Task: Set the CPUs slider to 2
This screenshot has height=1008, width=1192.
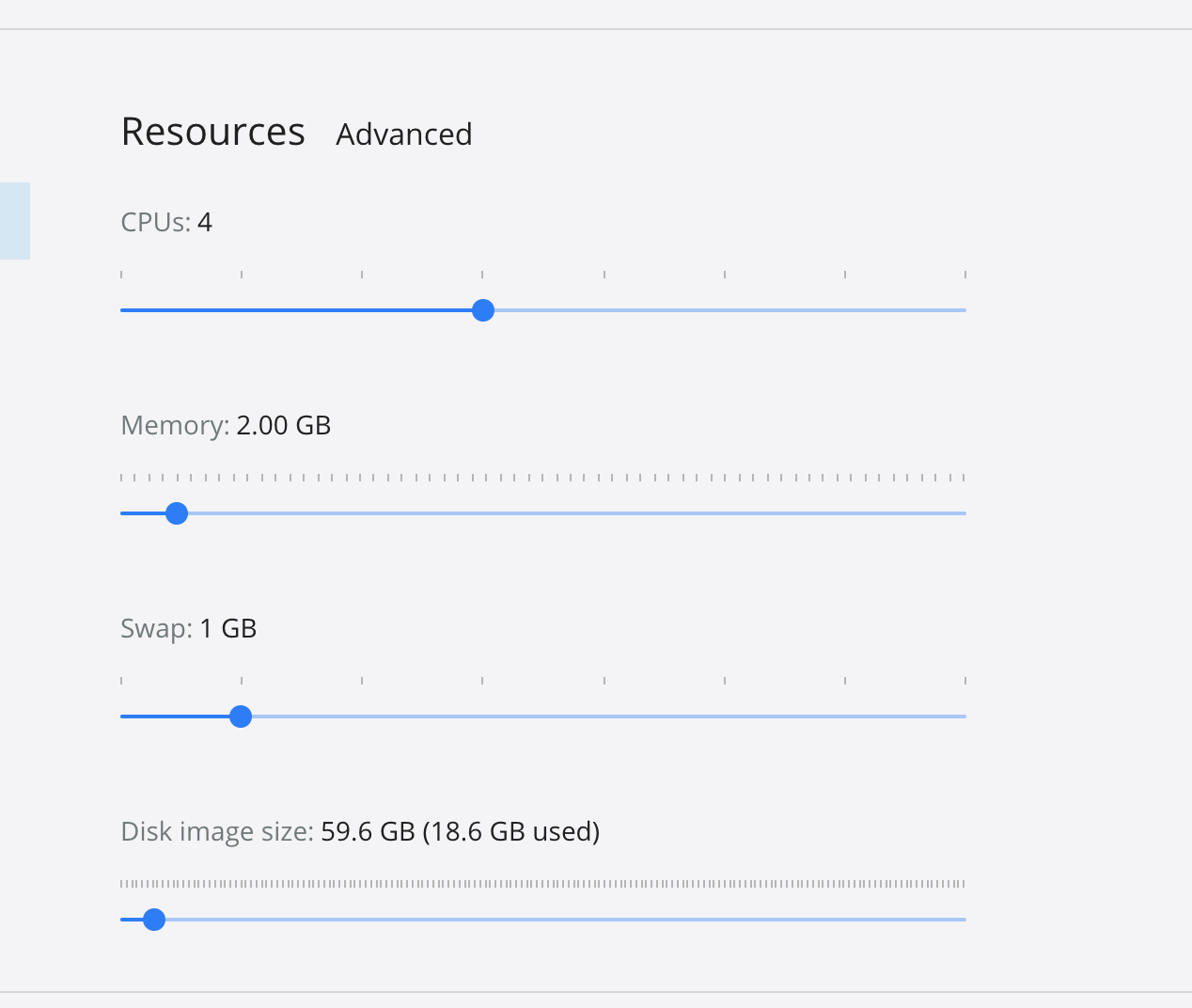Action: (242, 310)
